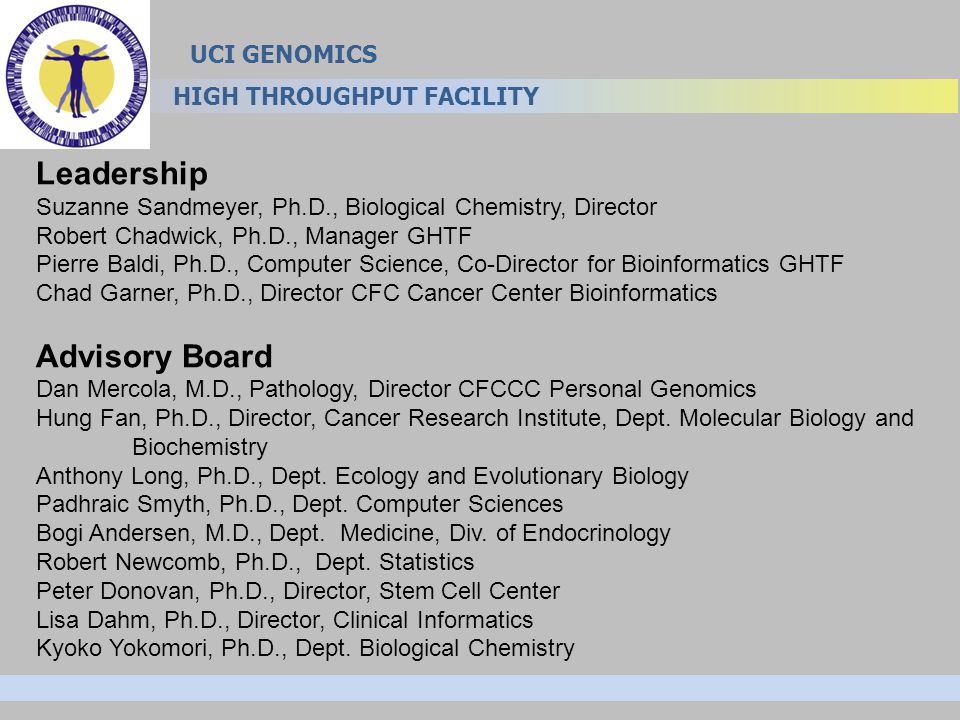Select the UCI GENOMICS title text
The width and height of the screenshot is (960, 720).
pyautogui.click(x=283, y=54)
